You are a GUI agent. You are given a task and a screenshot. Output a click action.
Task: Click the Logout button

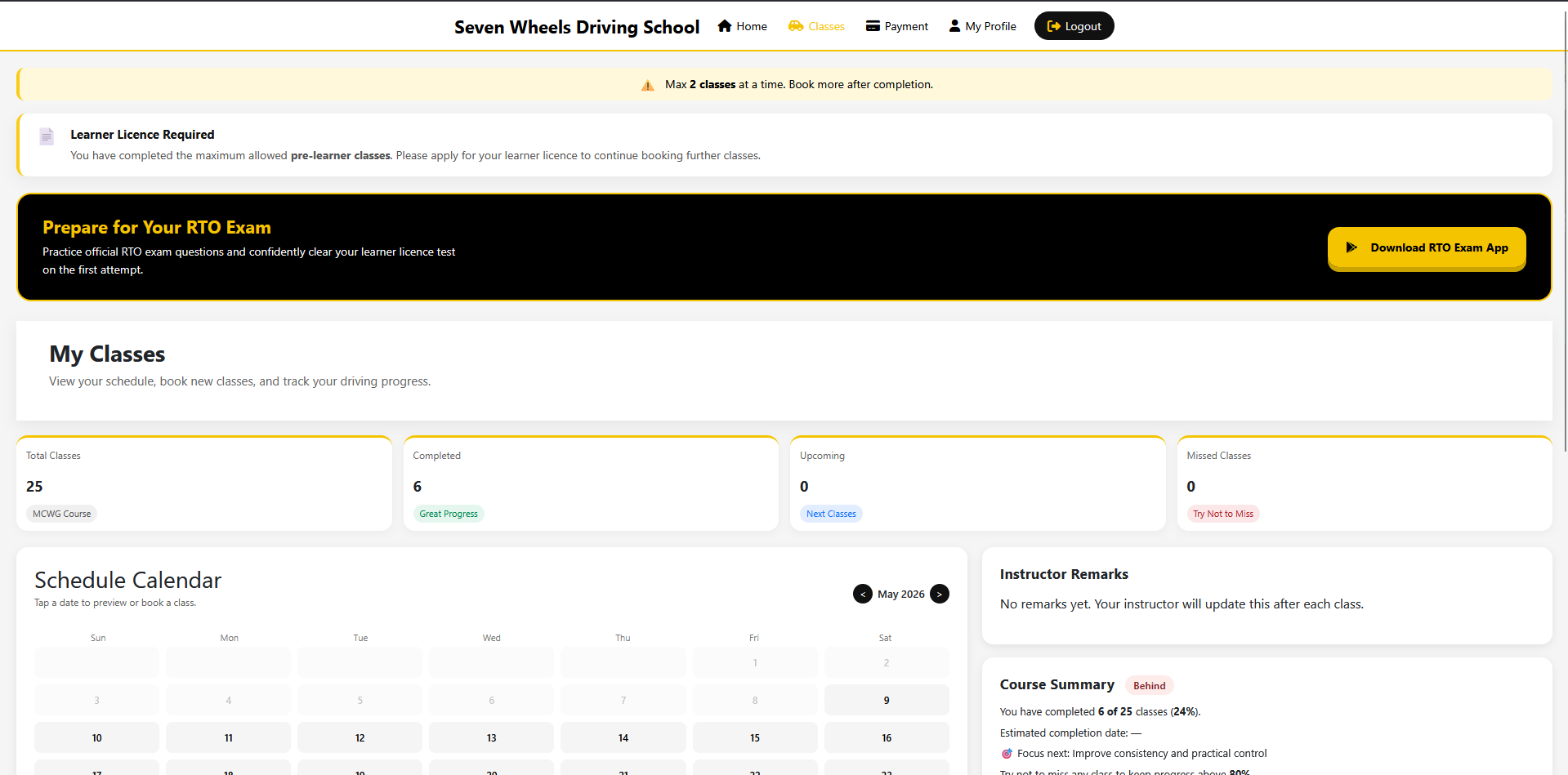coord(1074,26)
